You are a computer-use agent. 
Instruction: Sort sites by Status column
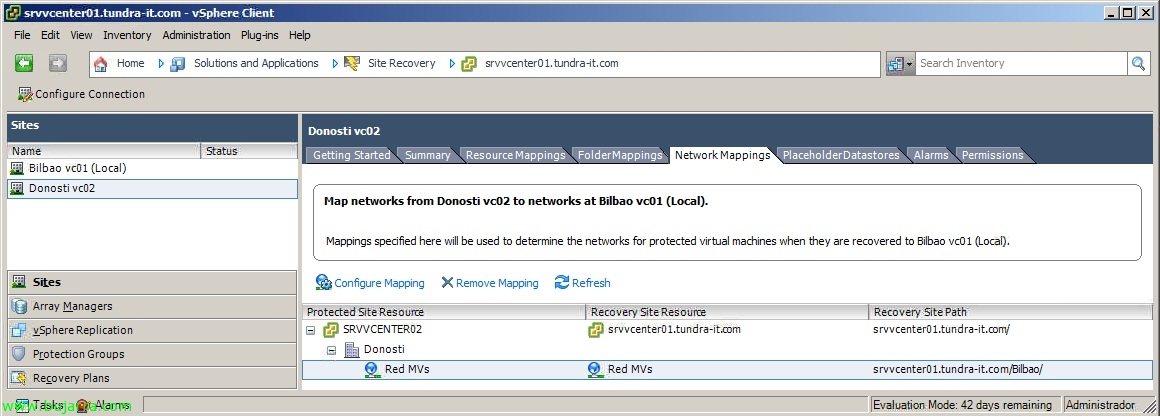point(249,151)
